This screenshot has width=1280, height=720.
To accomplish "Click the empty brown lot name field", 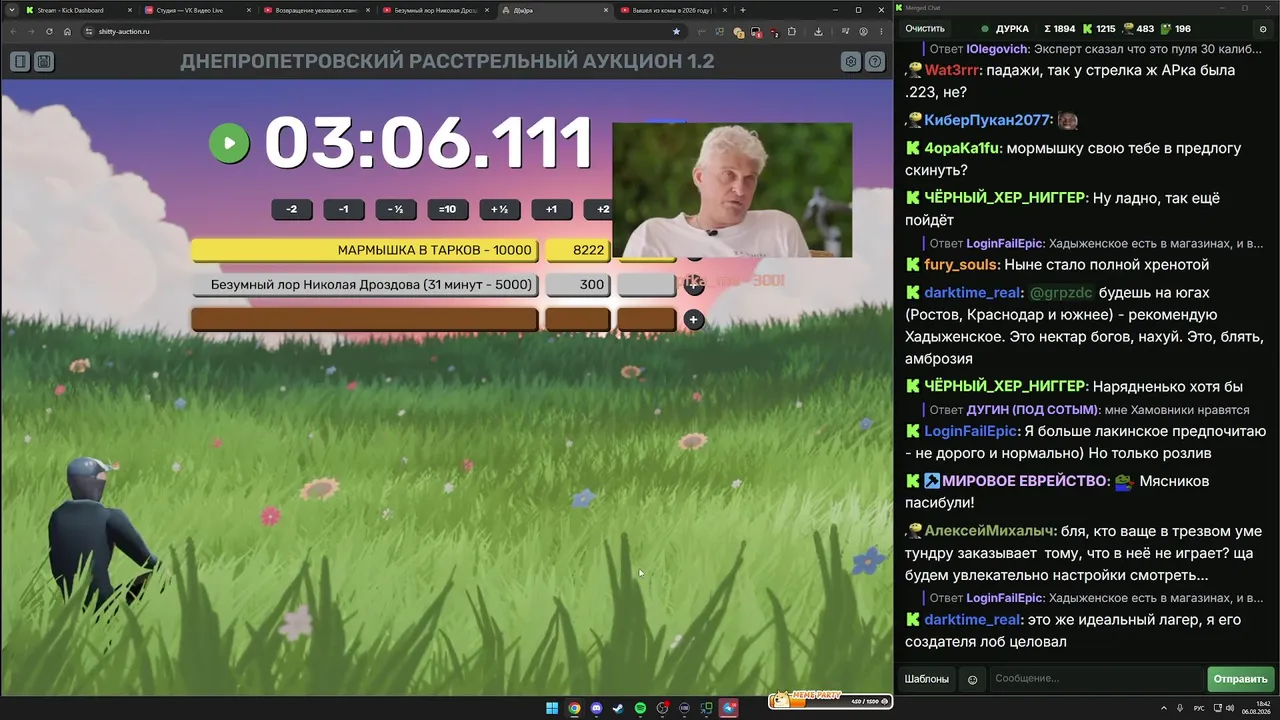I will pyautogui.click(x=365, y=320).
